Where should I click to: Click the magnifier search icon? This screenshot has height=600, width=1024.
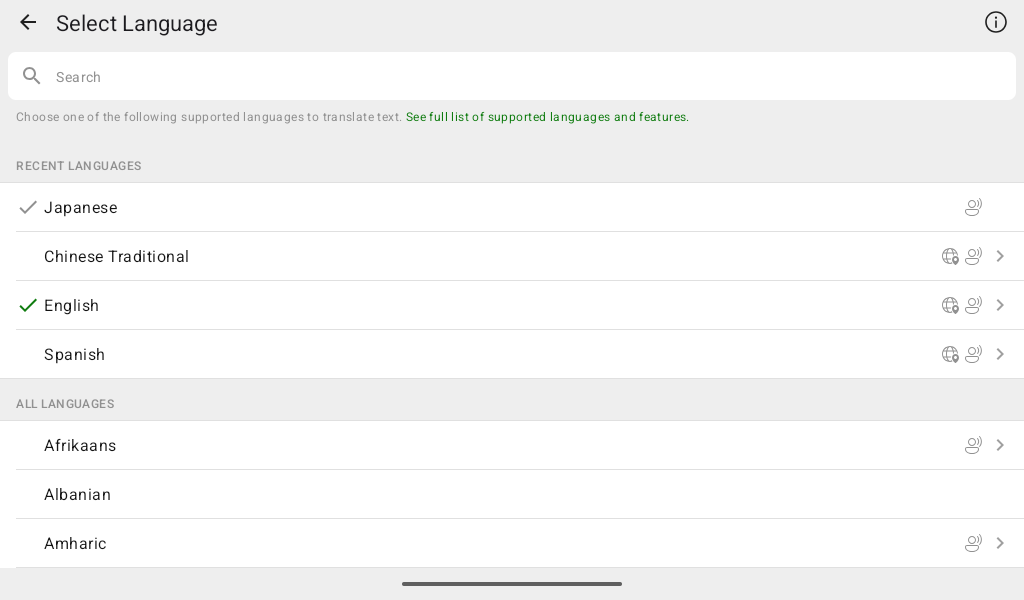(31, 76)
